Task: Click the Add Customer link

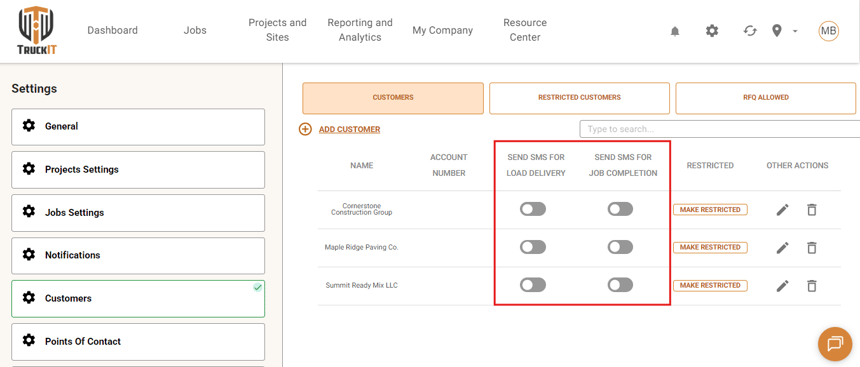Action: coord(349,129)
